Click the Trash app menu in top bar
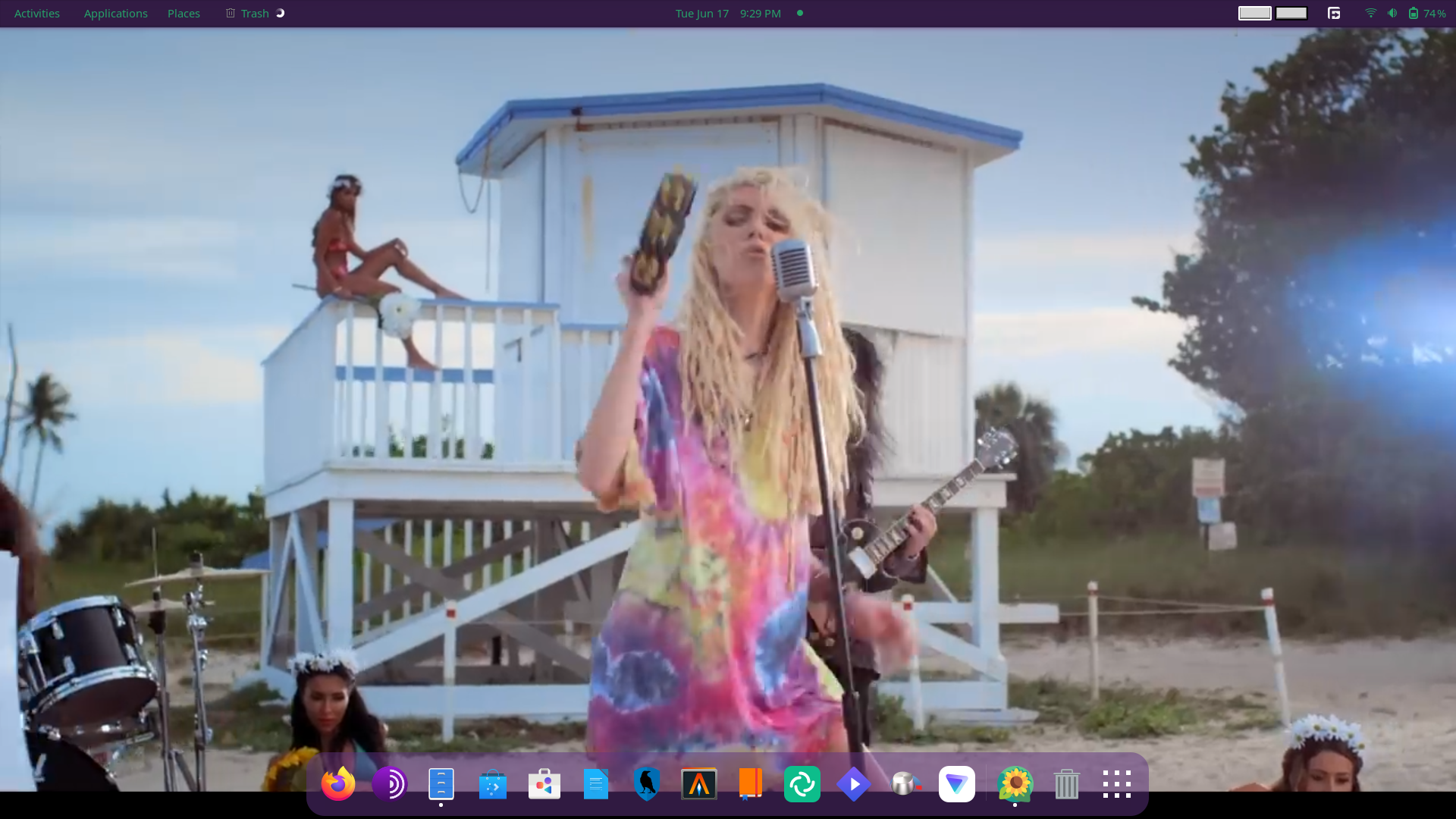Screen dimensions: 1456x819 tap(255, 14)
